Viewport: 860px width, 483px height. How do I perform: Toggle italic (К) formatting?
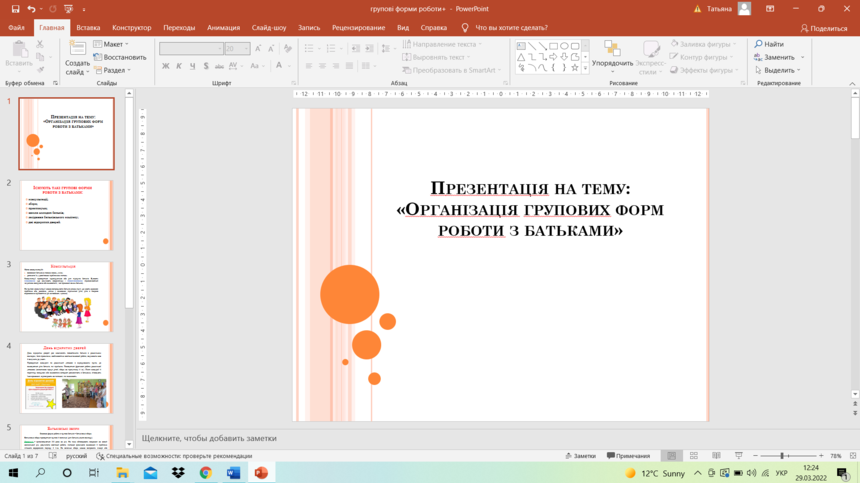click(x=179, y=66)
